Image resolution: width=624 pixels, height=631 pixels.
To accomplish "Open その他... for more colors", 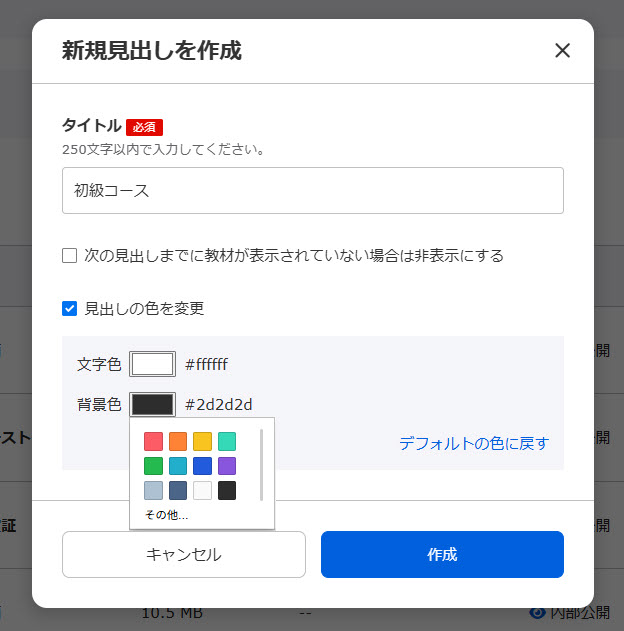I will (167, 515).
